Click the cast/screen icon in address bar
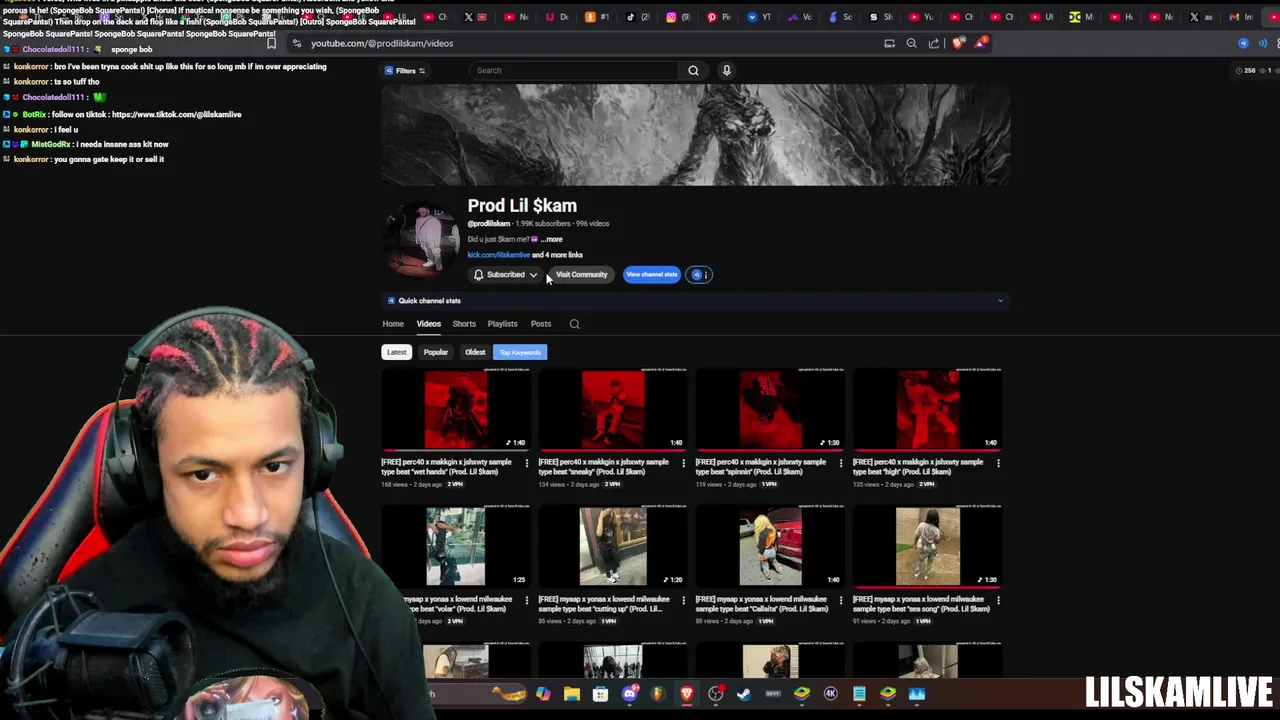This screenshot has width=1280, height=720. pos(889,43)
